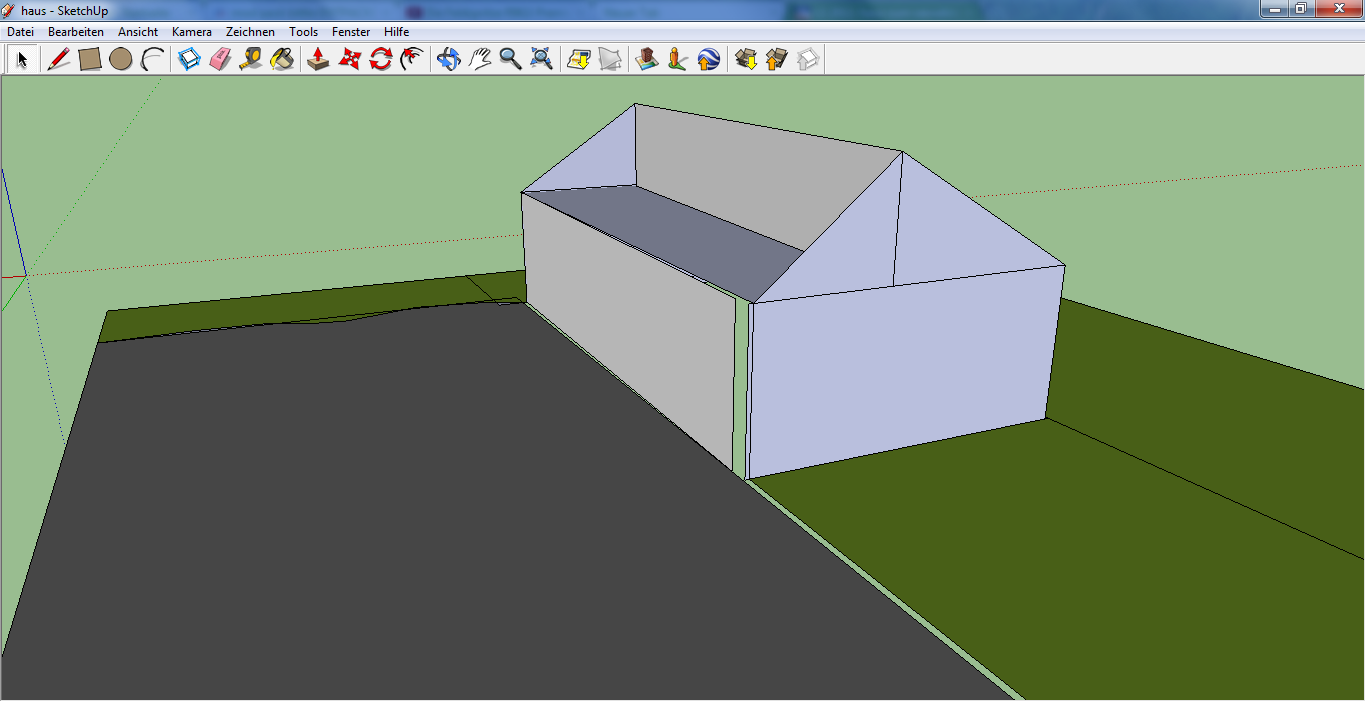
Task: Open the Zeichnen menu
Action: point(250,32)
